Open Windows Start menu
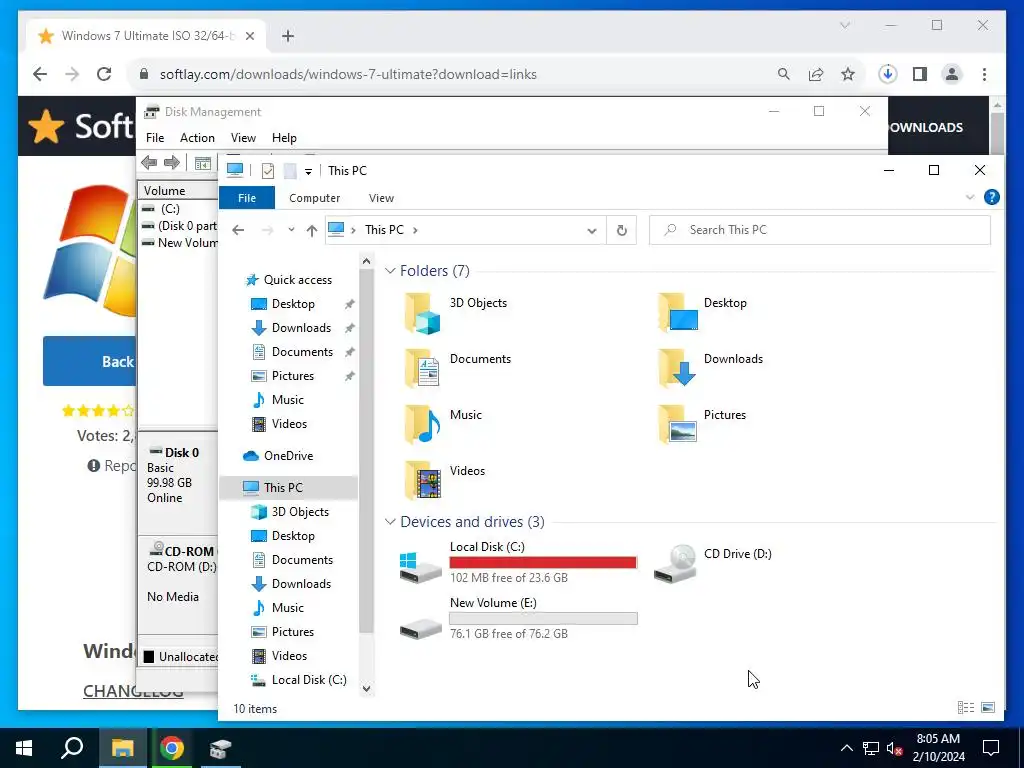The image size is (1024, 768). click(x=24, y=748)
